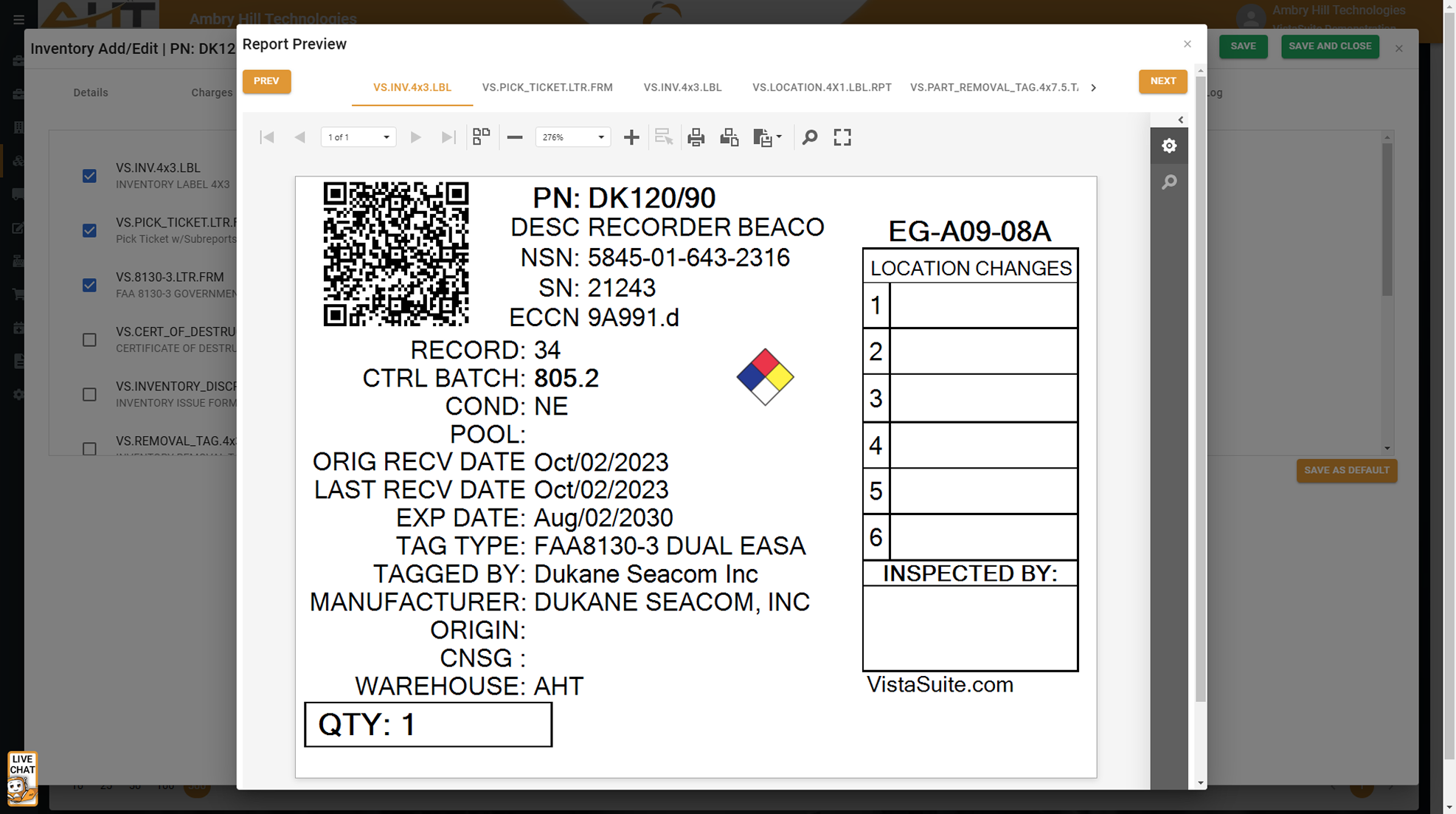Viewport: 1456px width, 814px height.
Task: Open the 276% zoom level dropdown
Action: 601,137
